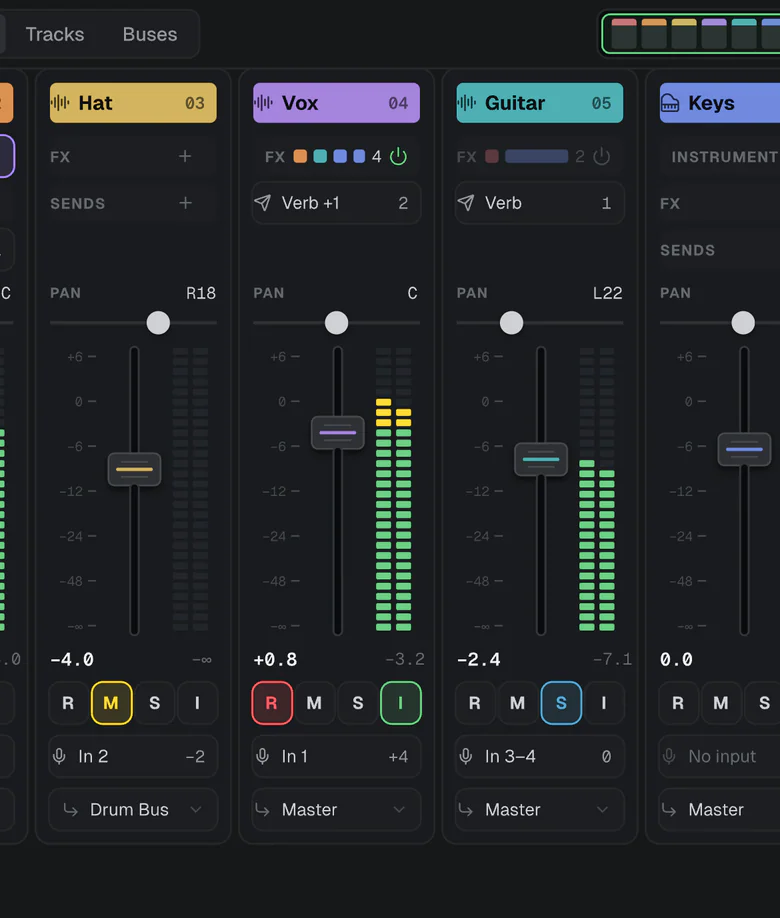Image resolution: width=780 pixels, height=918 pixels.
Task: Arm record on the Keys track
Action: pyautogui.click(x=678, y=703)
